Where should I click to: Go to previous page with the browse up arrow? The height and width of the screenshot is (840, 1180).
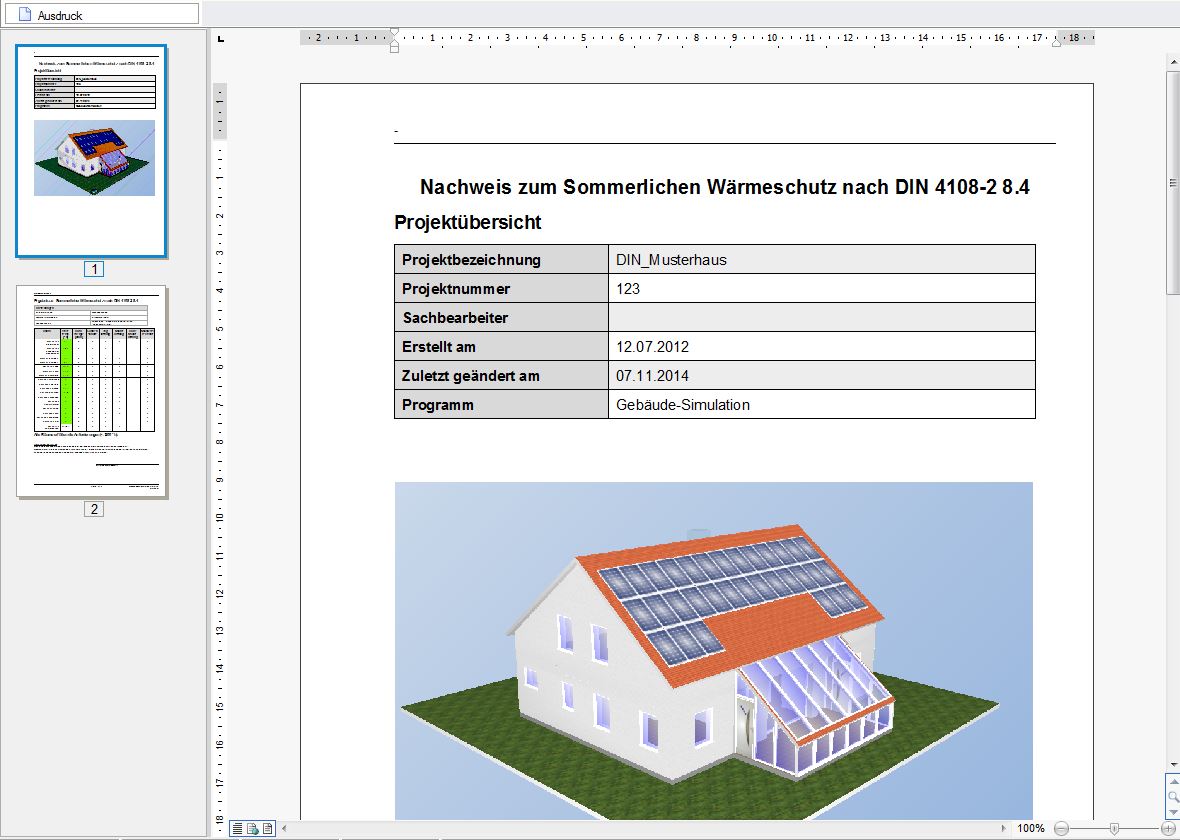pyautogui.click(x=1173, y=782)
